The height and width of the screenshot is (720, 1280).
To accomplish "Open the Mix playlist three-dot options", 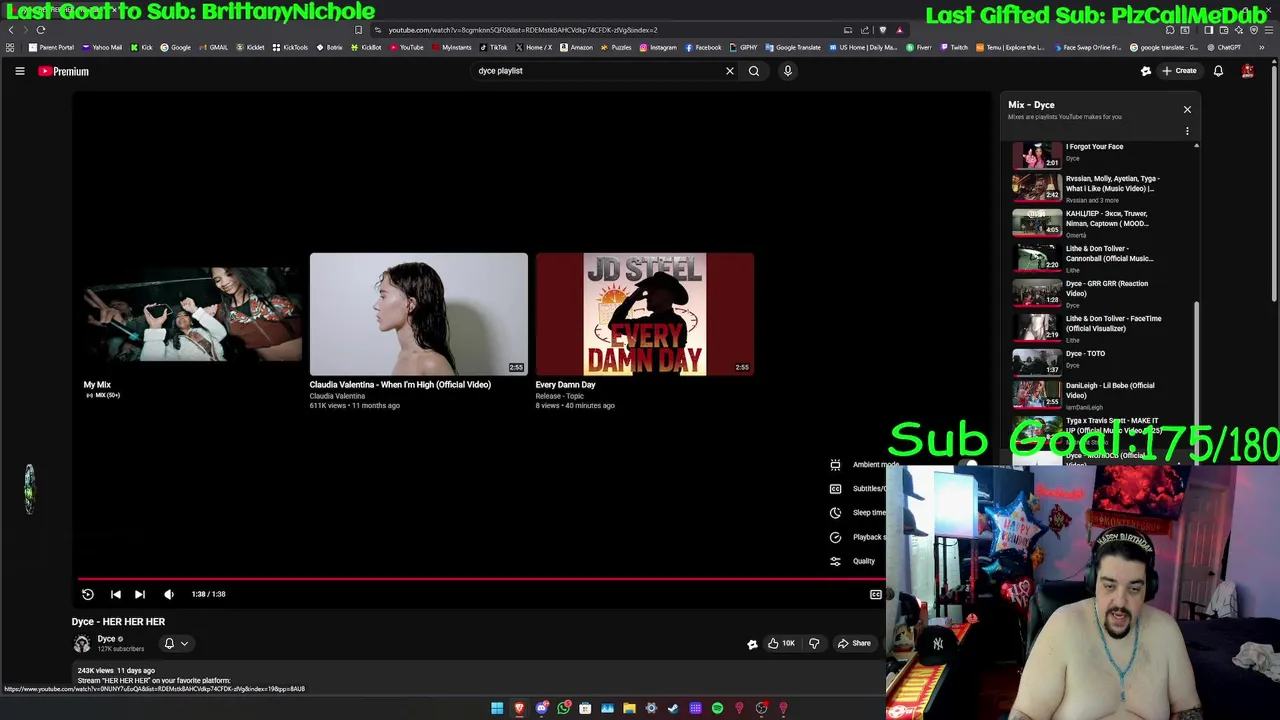I will click(1187, 131).
